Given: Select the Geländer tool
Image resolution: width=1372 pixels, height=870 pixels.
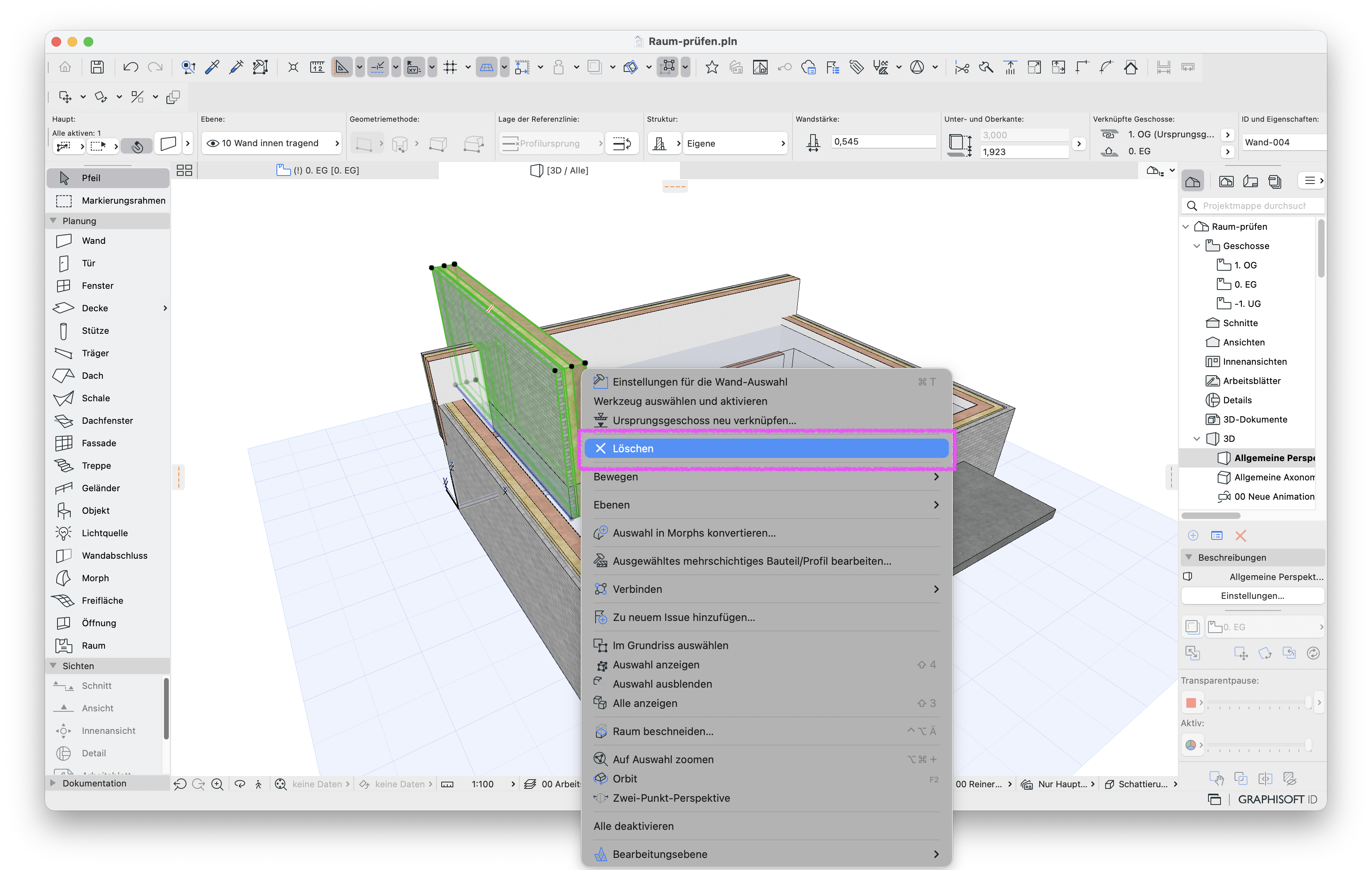Looking at the screenshot, I should [x=108, y=488].
